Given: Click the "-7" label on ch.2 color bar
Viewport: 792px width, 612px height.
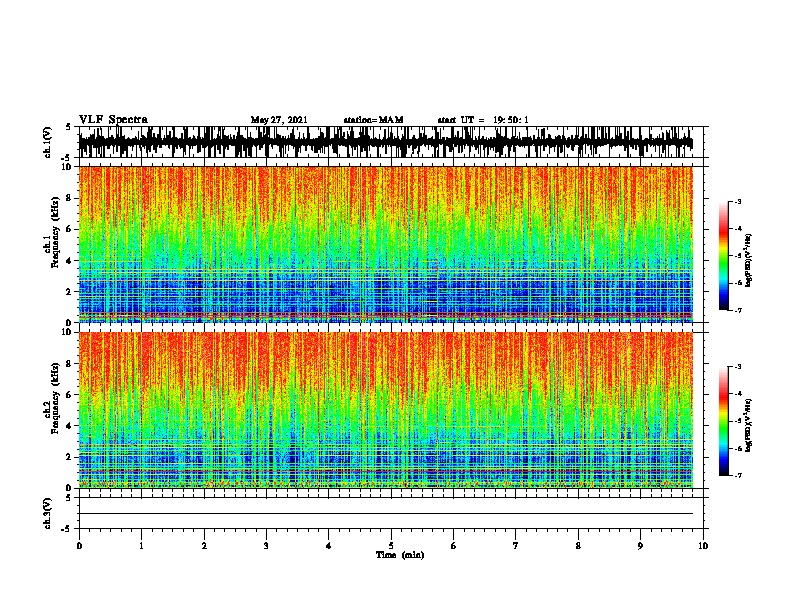Looking at the screenshot, I should click(x=738, y=476).
